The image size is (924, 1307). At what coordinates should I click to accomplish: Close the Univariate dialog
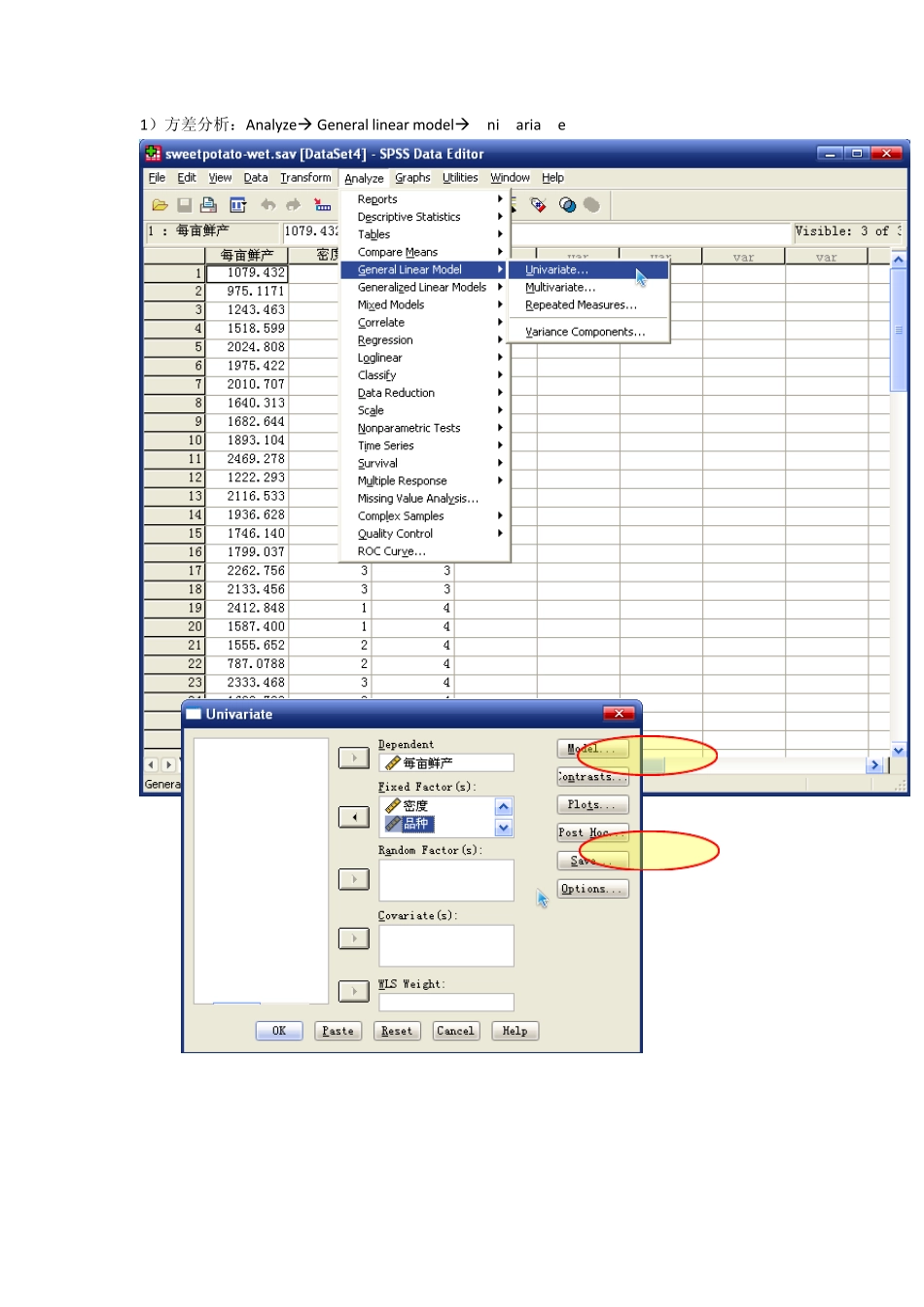click(619, 714)
